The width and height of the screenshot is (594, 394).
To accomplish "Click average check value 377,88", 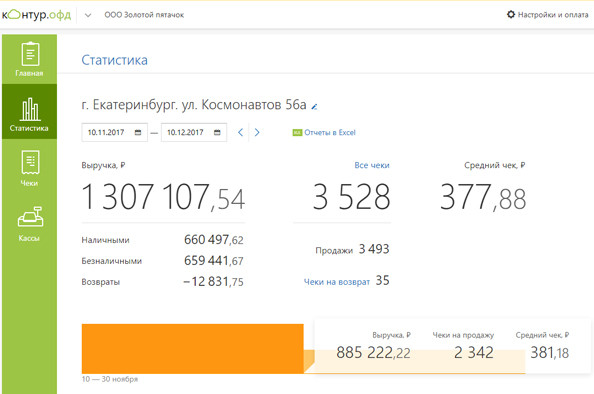I will (x=483, y=197).
